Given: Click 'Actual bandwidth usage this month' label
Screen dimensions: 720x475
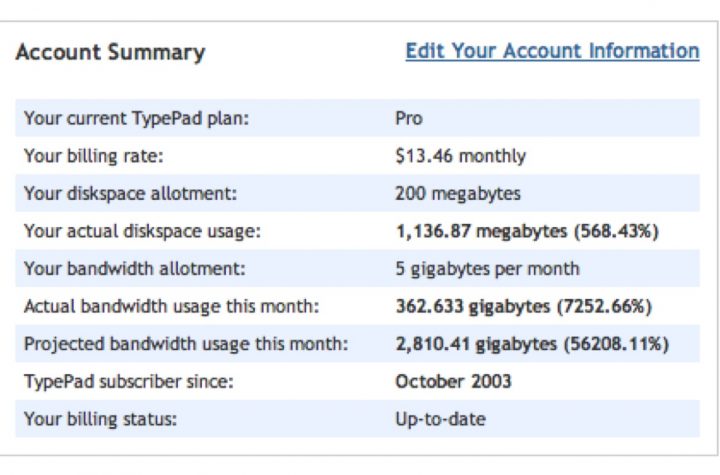Looking at the screenshot, I should point(171,306).
